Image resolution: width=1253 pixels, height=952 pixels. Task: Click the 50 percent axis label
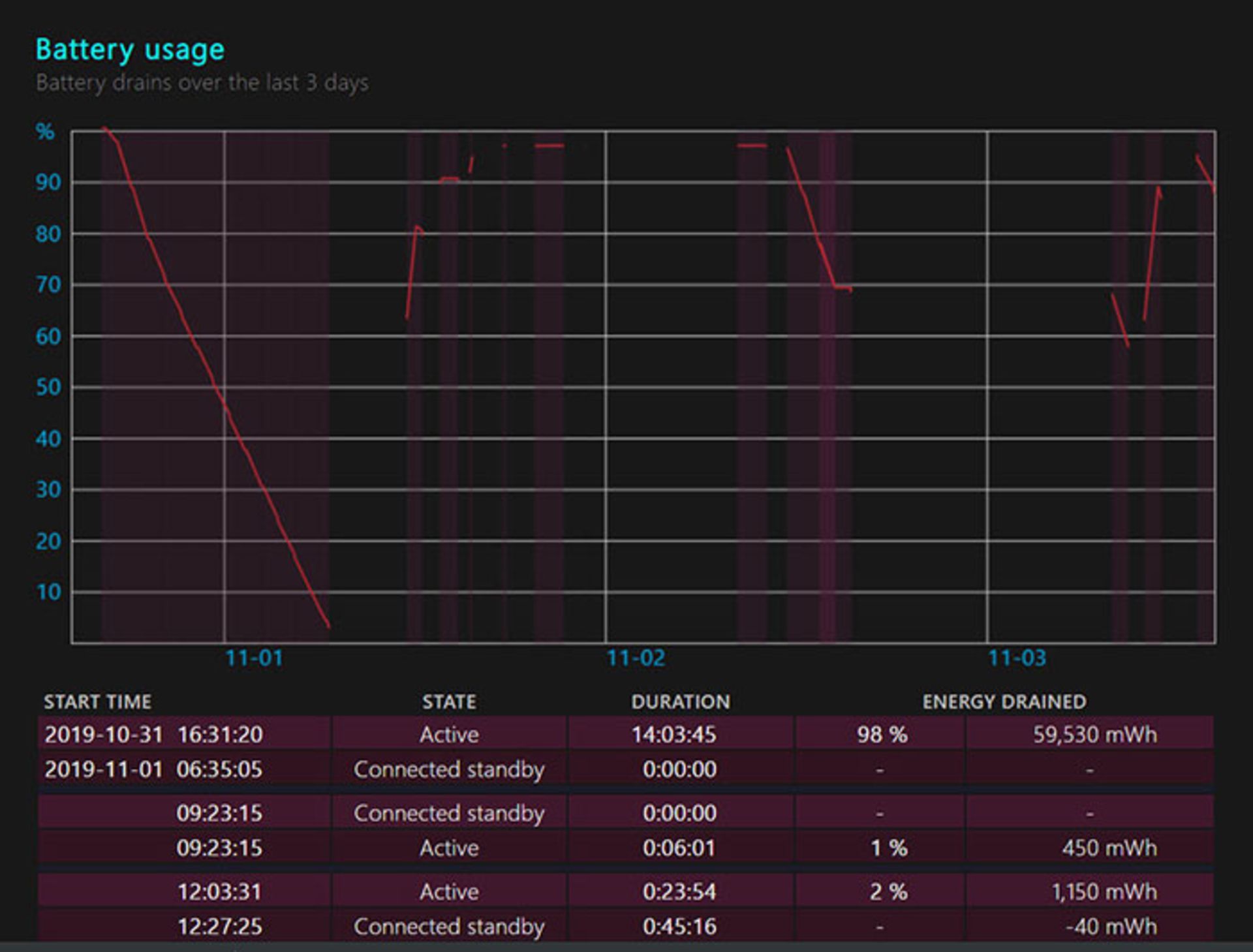[x=48, y=387]
